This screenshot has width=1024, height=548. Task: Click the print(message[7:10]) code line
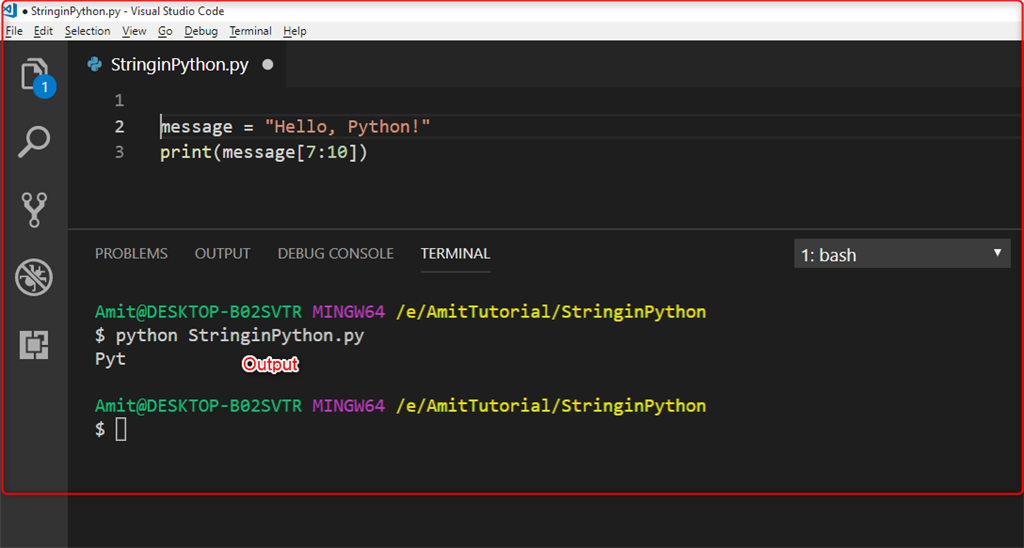264,153
